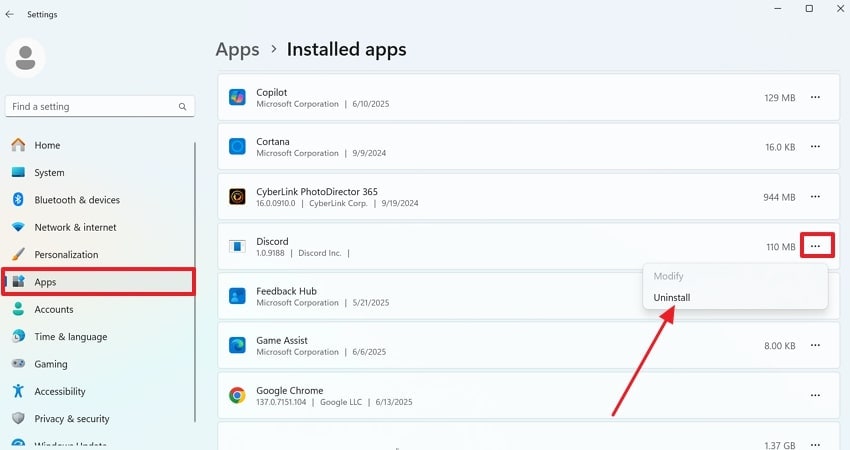The image size is (850, 450).
Task: Click the Google Chrome icon
Action: pyautogui.click(x=237, y=395)
